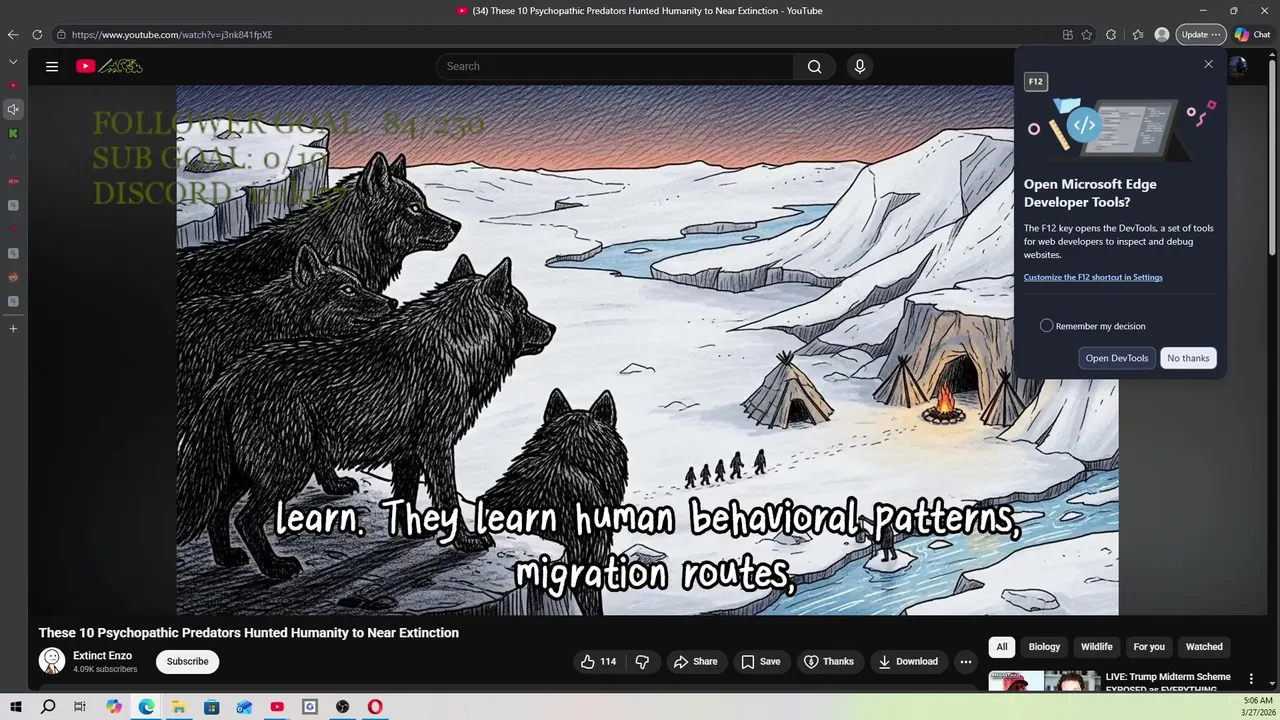
Task: Open the Edge profile avatar
Action: pos(1161,34)
